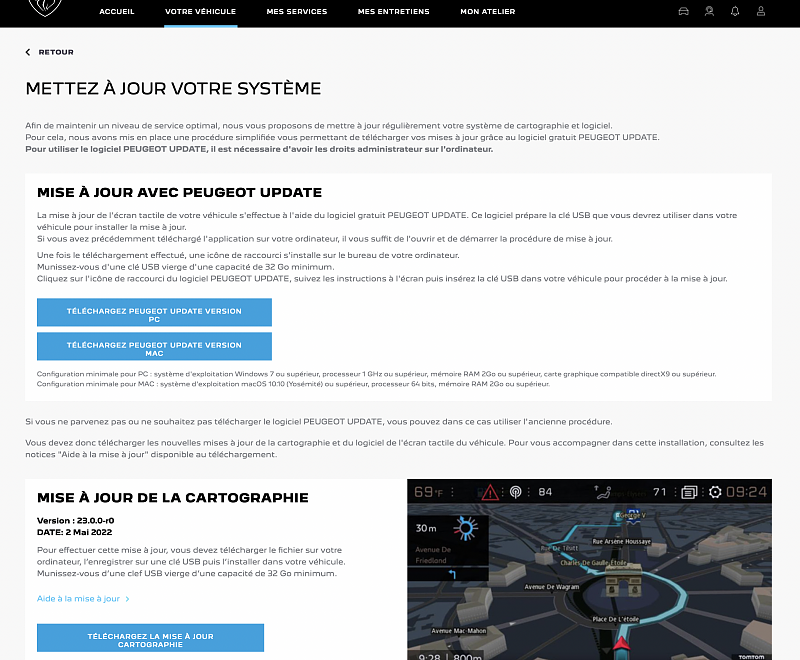Click the Configuration minimale pour PC line
This screenshot has height=660, width=800.
(377, 374)
